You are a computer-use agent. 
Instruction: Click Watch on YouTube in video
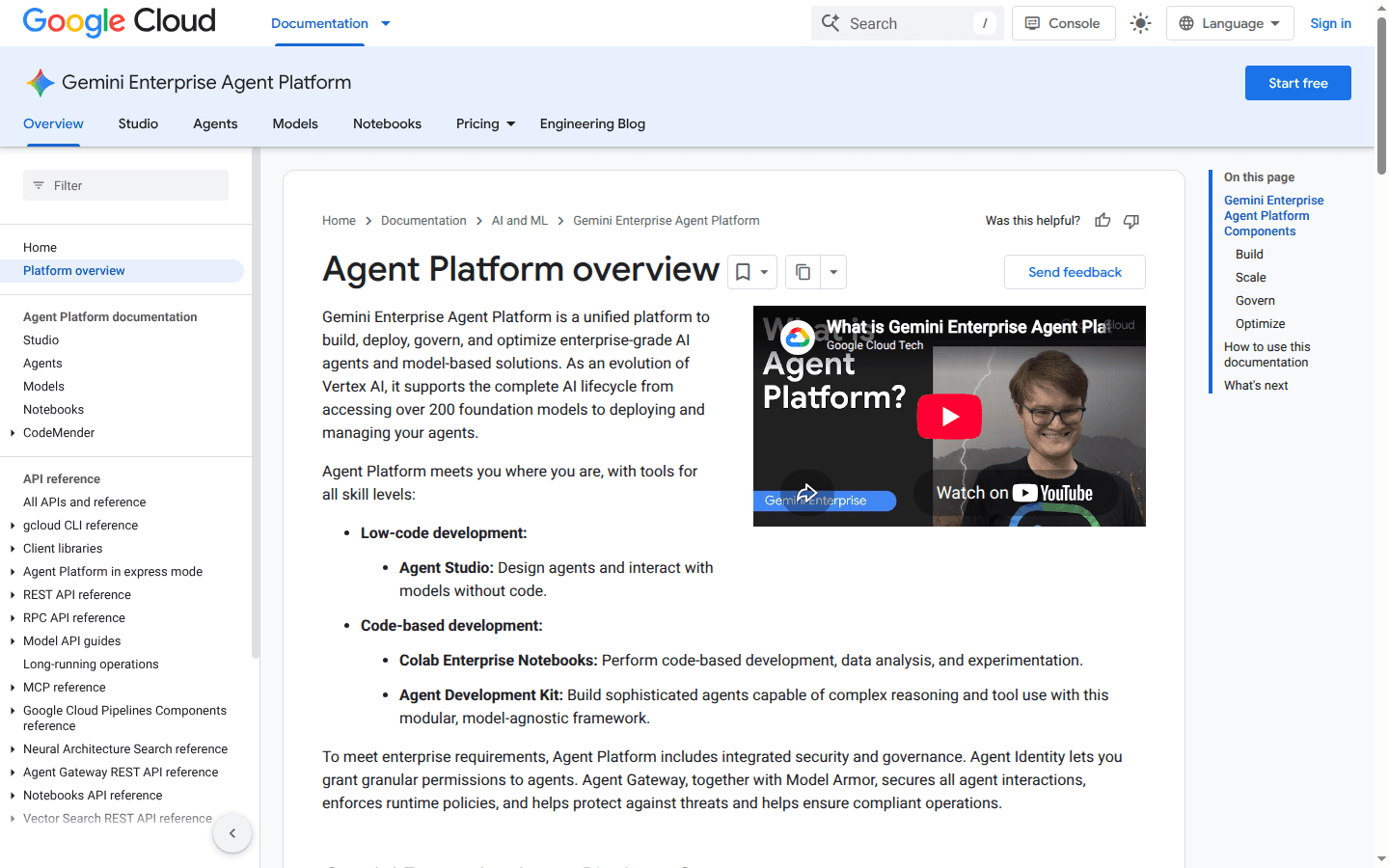point(1015,493)
